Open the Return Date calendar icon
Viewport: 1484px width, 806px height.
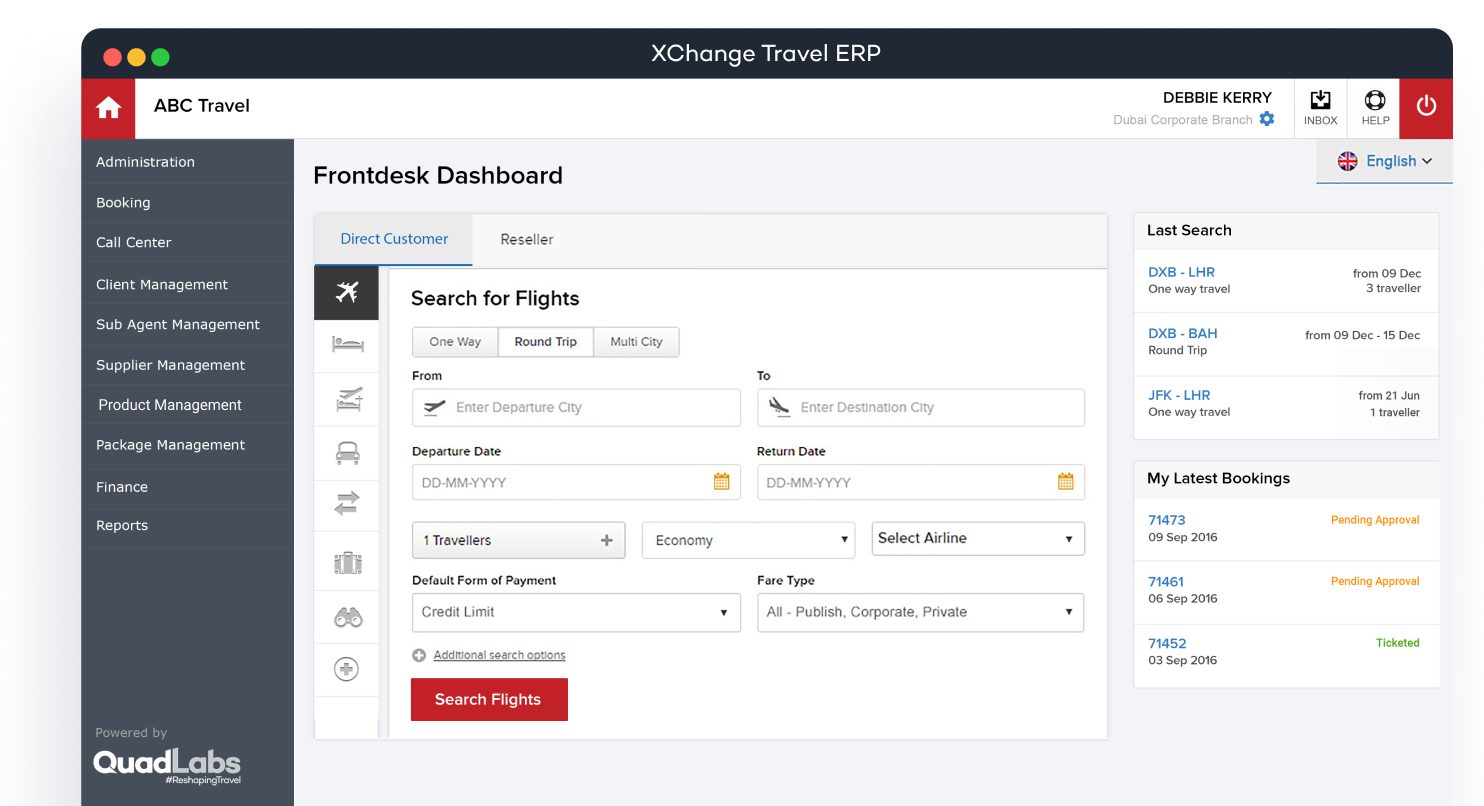click(x=1065, y=482)
